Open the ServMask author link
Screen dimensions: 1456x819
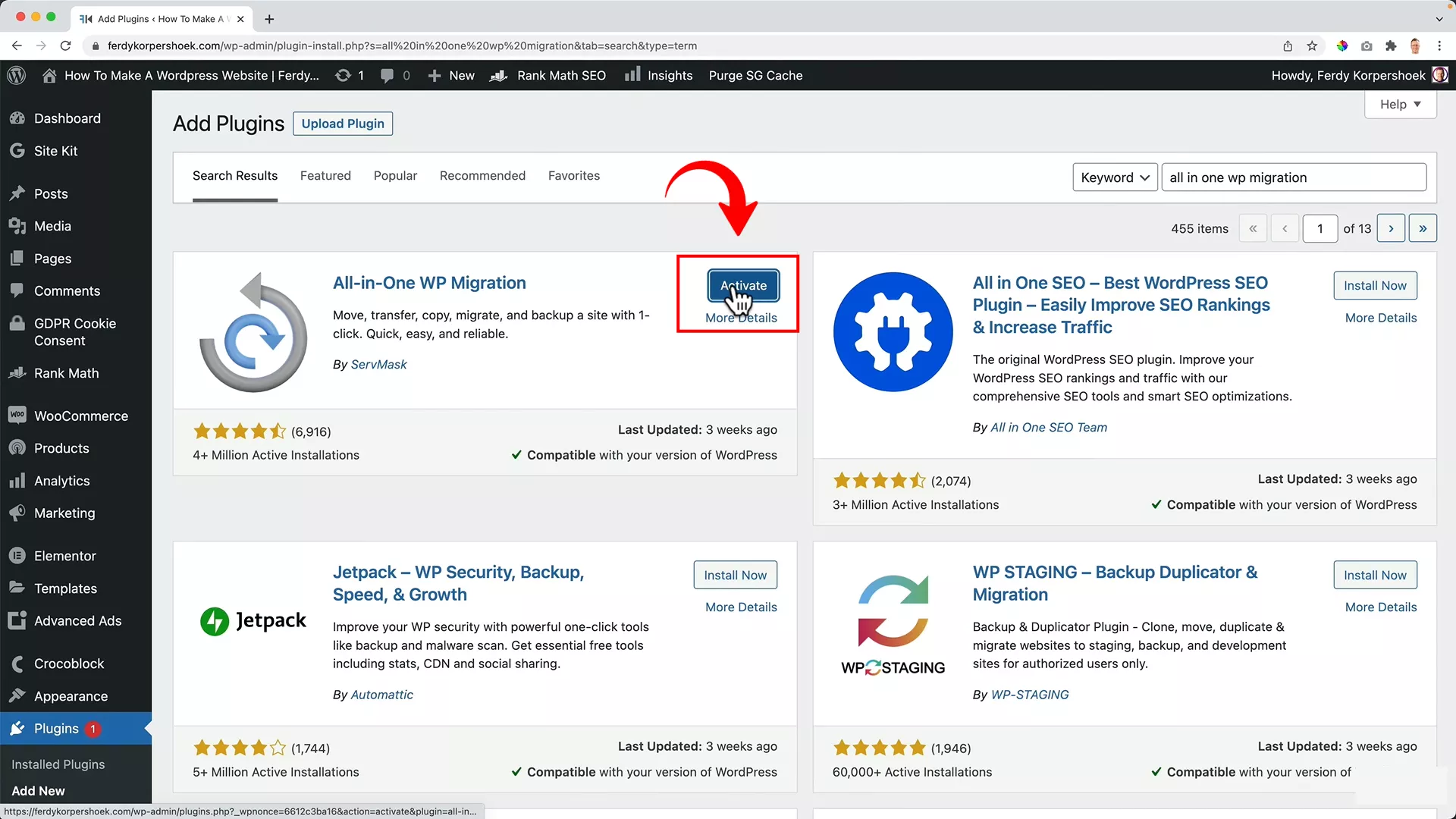(378, 365)
